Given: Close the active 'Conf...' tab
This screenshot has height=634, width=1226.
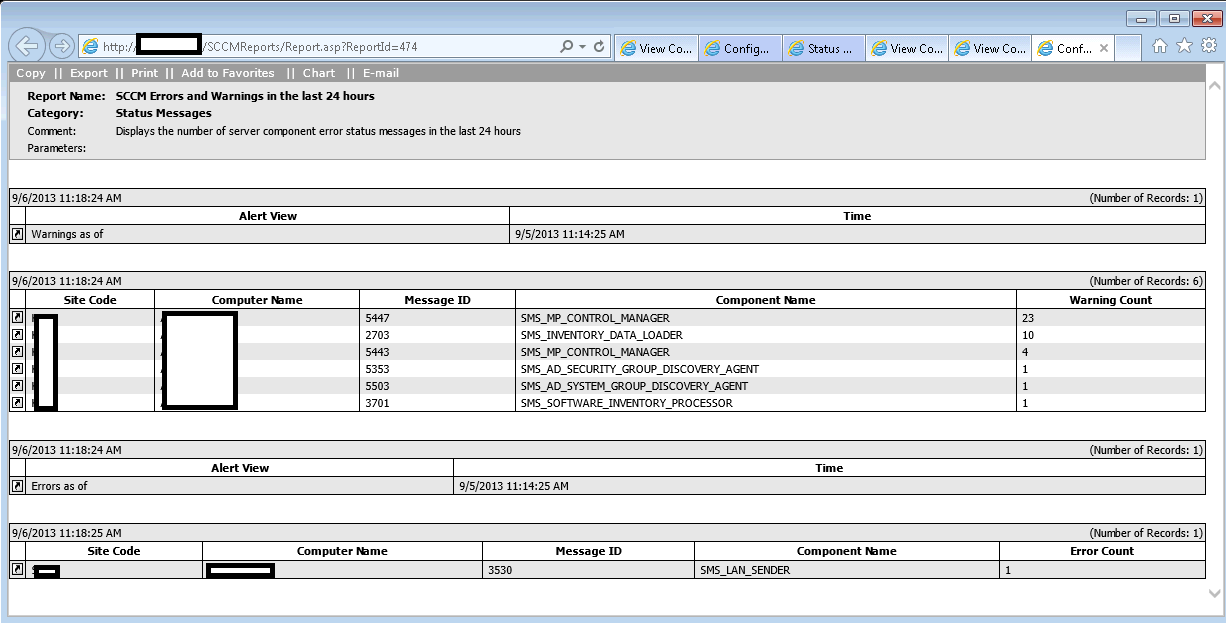Looking at the screenshot, I should coord(1104,48).
